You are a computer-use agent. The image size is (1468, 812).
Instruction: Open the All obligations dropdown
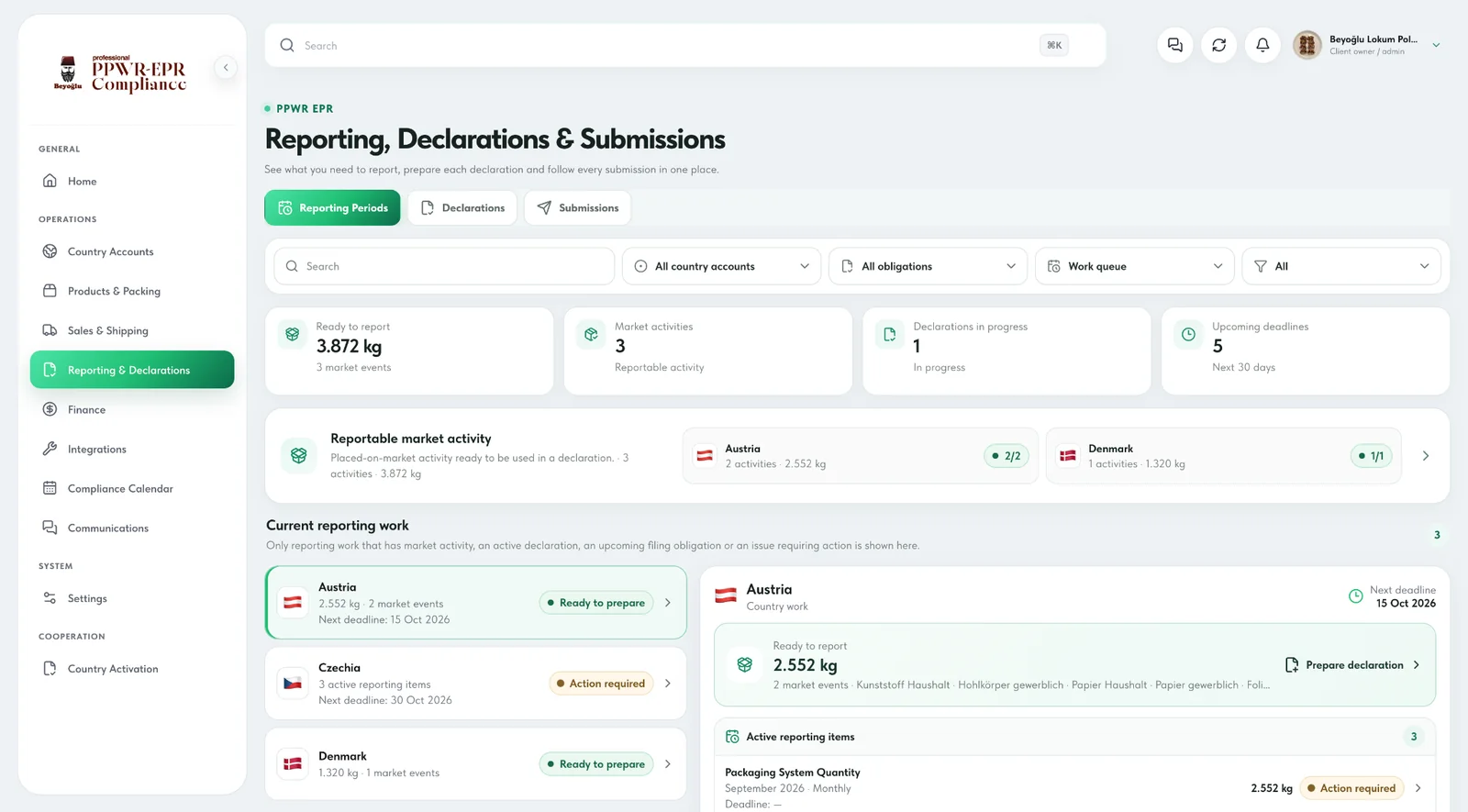click(x=928, y=266)
